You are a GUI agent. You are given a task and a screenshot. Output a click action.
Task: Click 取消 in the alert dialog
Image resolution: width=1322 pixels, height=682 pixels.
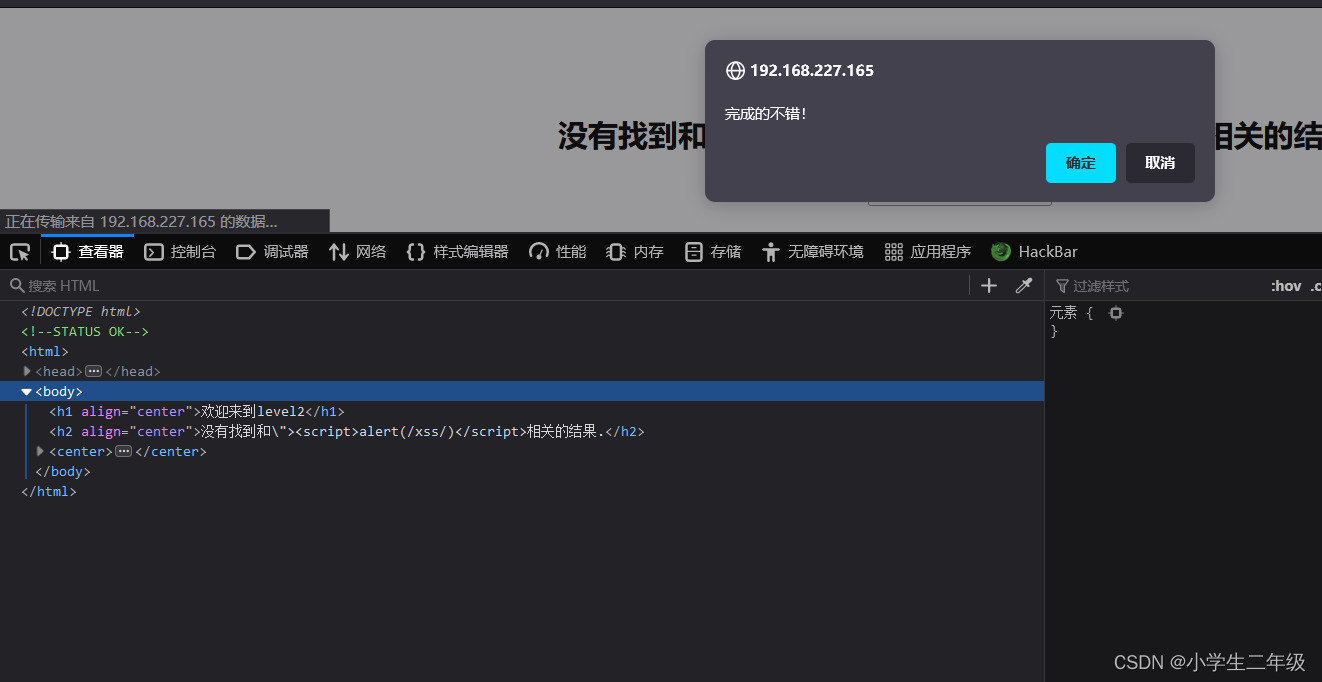[1160, 163]
